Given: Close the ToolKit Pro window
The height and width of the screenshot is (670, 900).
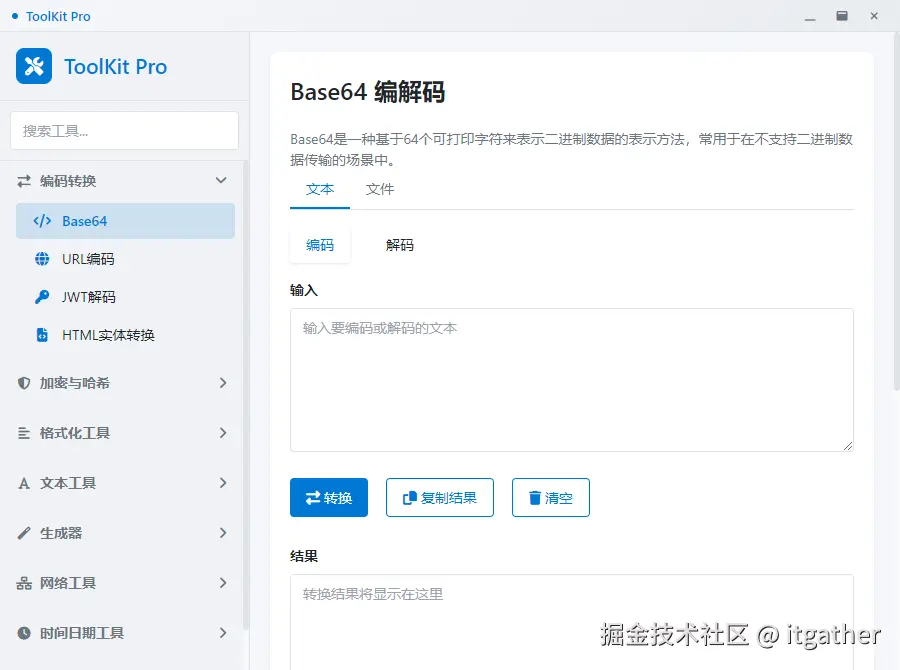Looking at the screenshot, I should 874,16.
